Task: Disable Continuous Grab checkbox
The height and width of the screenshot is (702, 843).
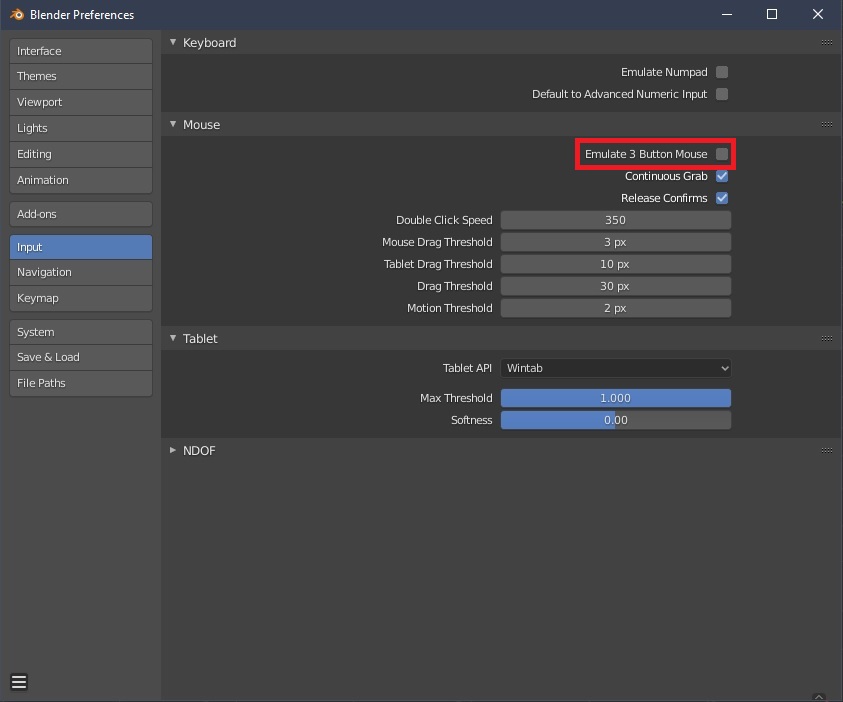Action: coord(722,176)
